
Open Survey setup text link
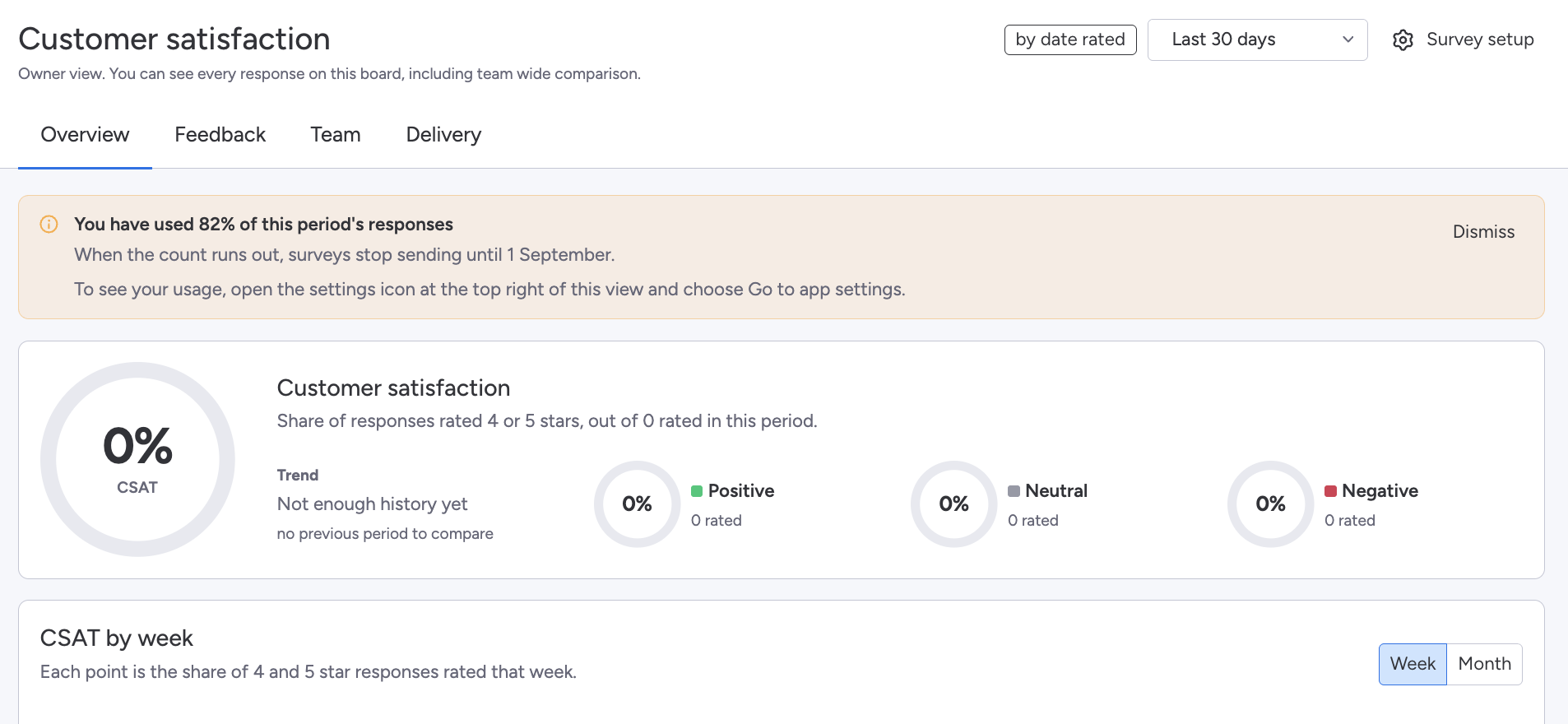click(x=1480, y=39)
